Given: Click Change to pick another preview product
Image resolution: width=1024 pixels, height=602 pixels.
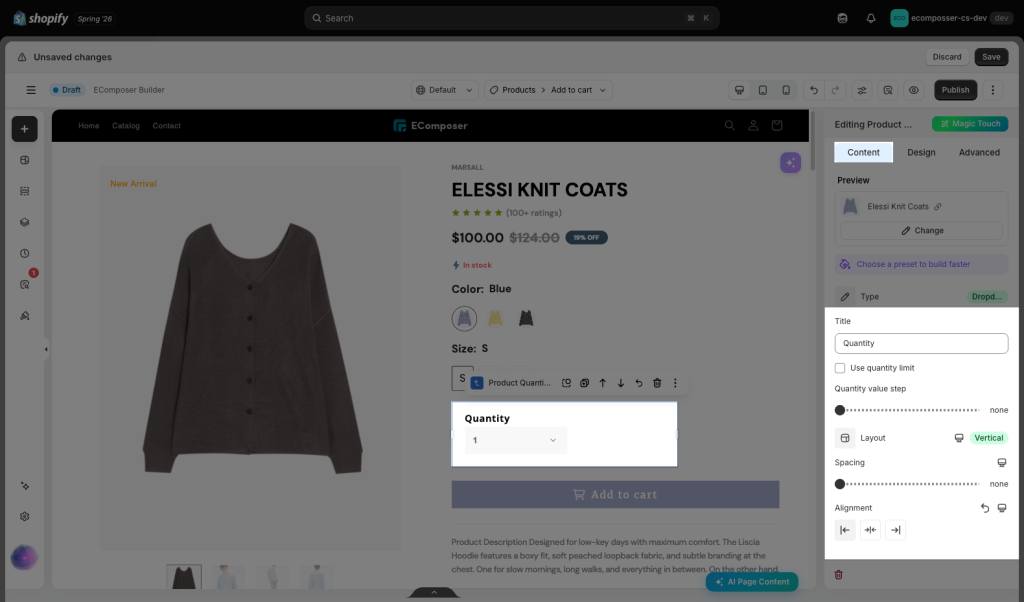Looking at the screenshot, I should pos(921,230).
